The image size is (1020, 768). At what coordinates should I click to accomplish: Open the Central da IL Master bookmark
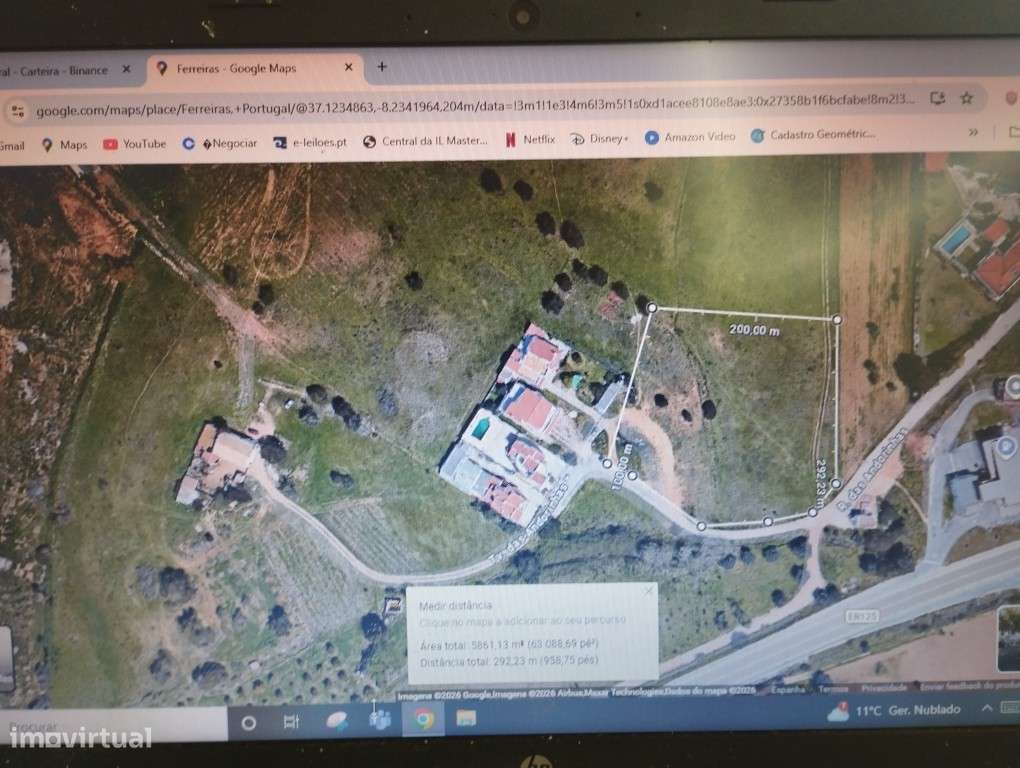425,140
